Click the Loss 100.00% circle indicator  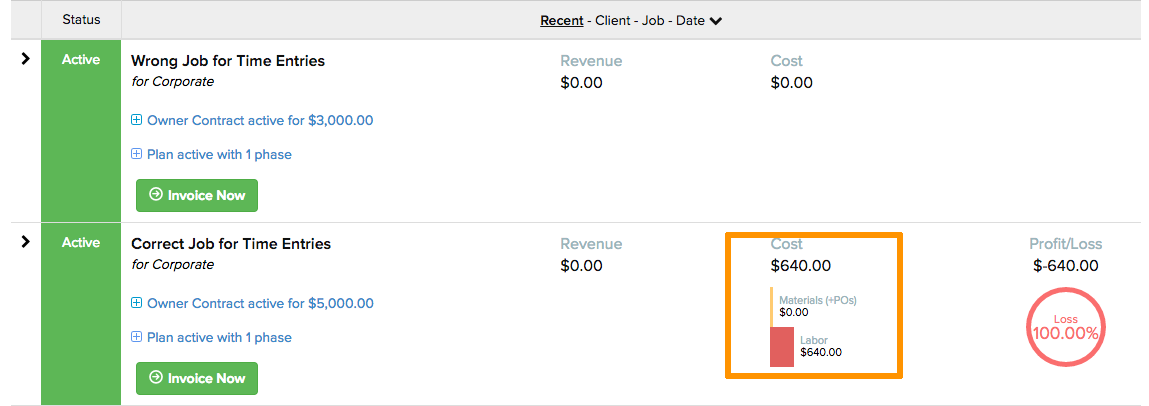pos(1065,327)
